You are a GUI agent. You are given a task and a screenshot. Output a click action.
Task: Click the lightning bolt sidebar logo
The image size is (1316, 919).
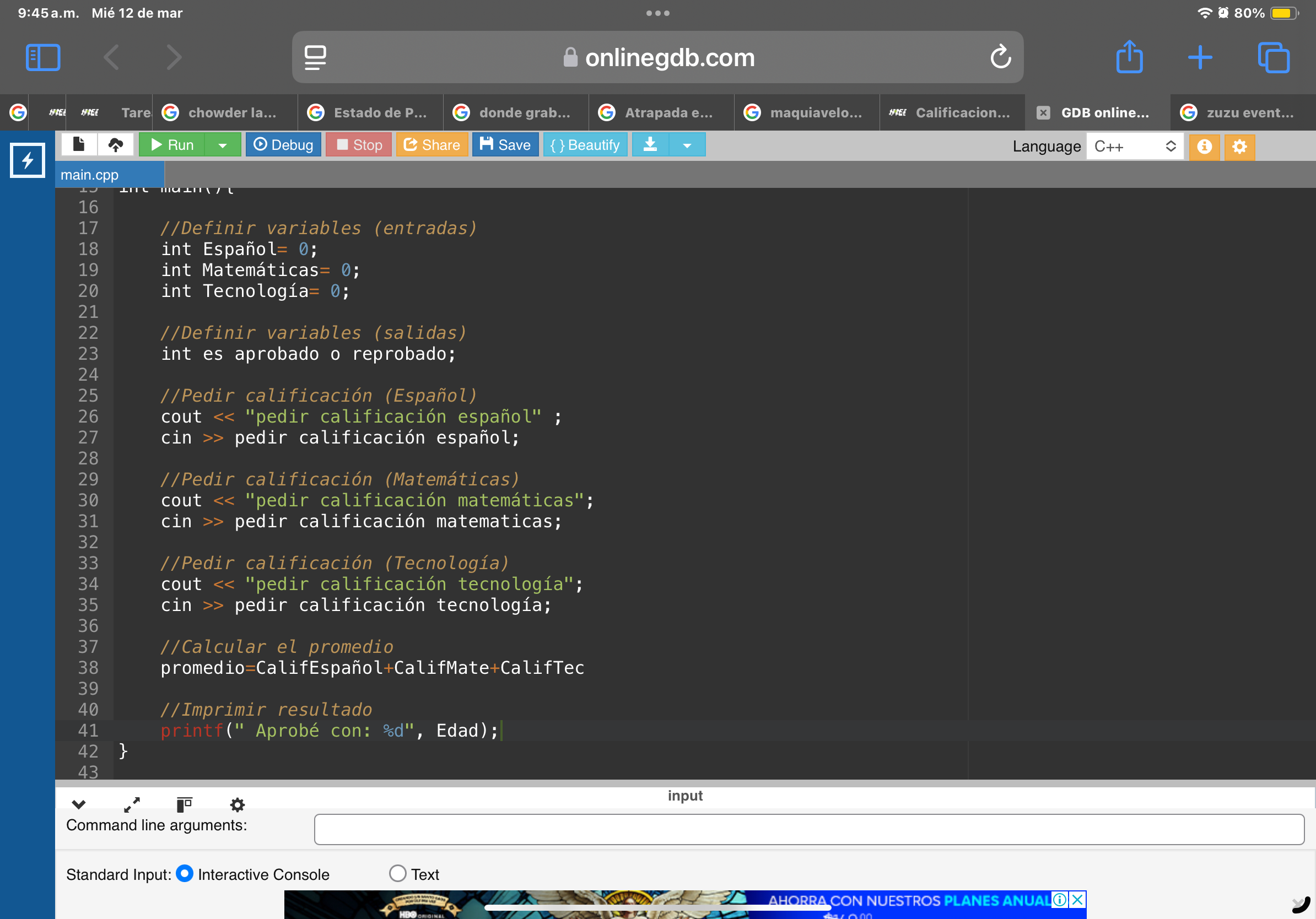tap(28, 160)
